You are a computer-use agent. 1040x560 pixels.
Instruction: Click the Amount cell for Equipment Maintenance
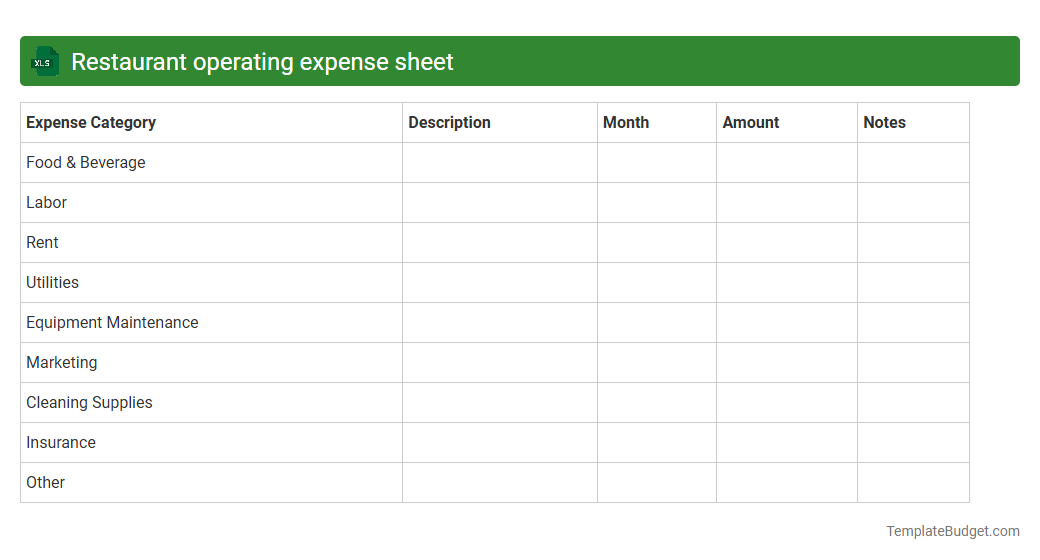[787, 322]
